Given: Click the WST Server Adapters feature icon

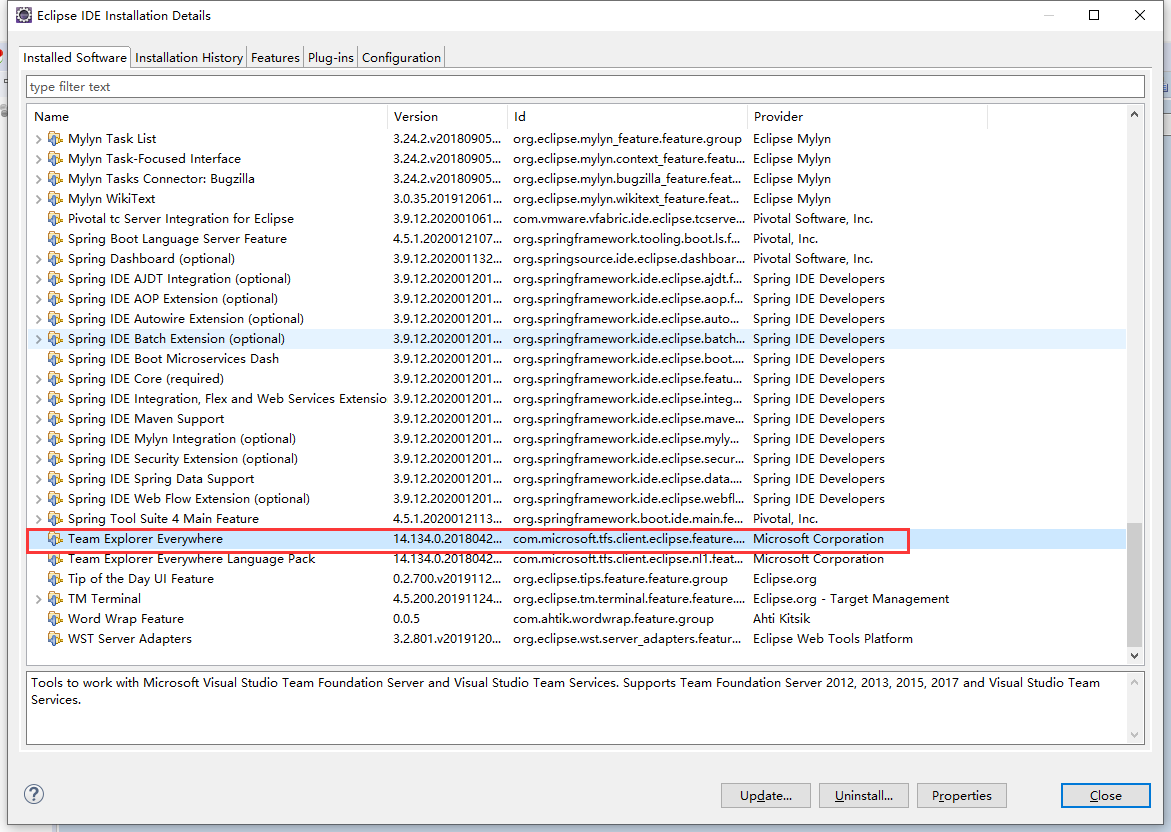Looking at the screenshot, I should click(55, 638).
